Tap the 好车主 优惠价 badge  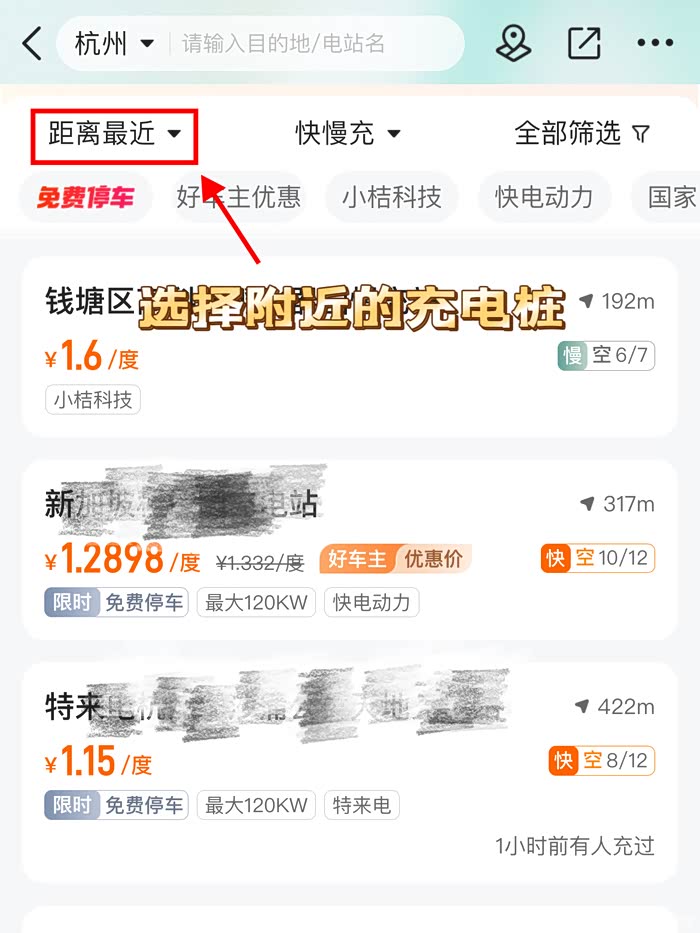[x=395, y=559]
